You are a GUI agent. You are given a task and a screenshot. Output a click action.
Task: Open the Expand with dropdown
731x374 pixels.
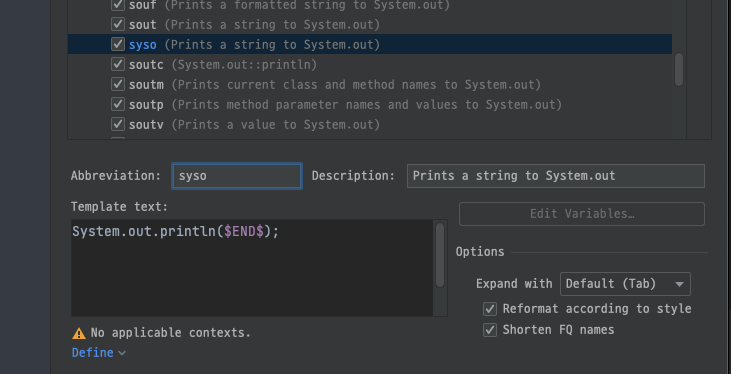625,284
